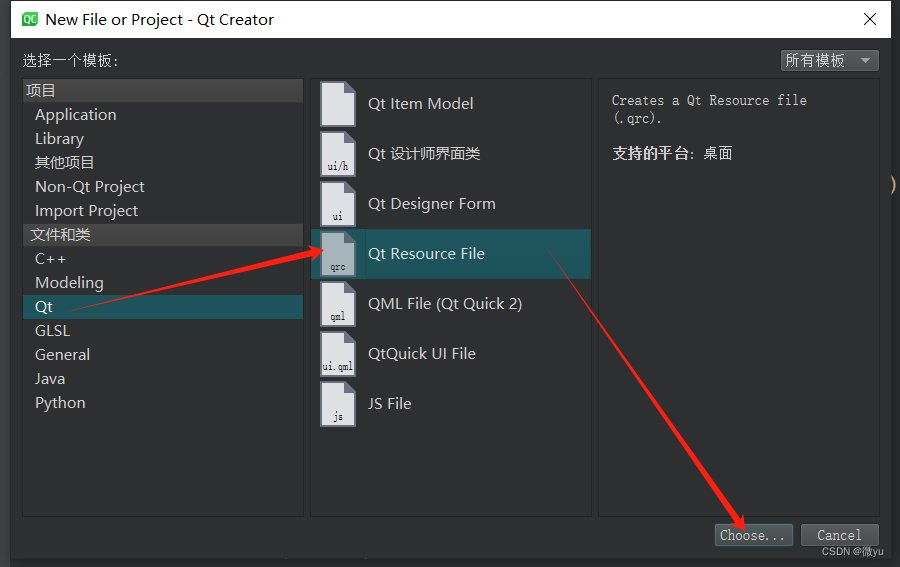Select GLSL category

pyautogui.click(x=163, y=331)
